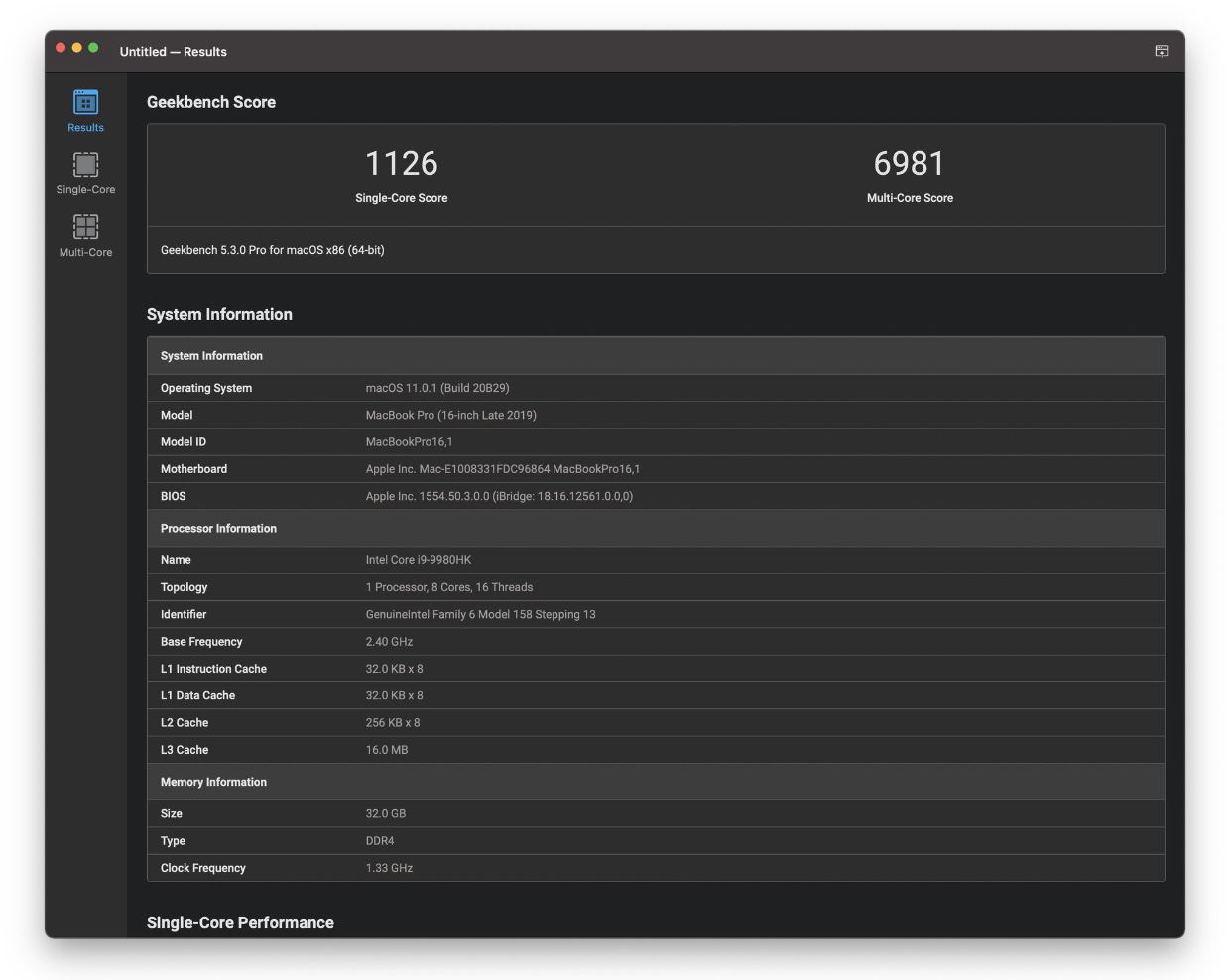The height and width of the screenshot is (980, 1231).
Task: Click the BIOS row label
Action: click(174, 496)
